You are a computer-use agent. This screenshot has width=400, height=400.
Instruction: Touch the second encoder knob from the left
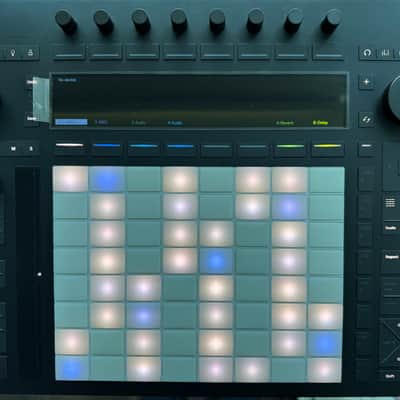pyautogui.click(x=104, y=21)
